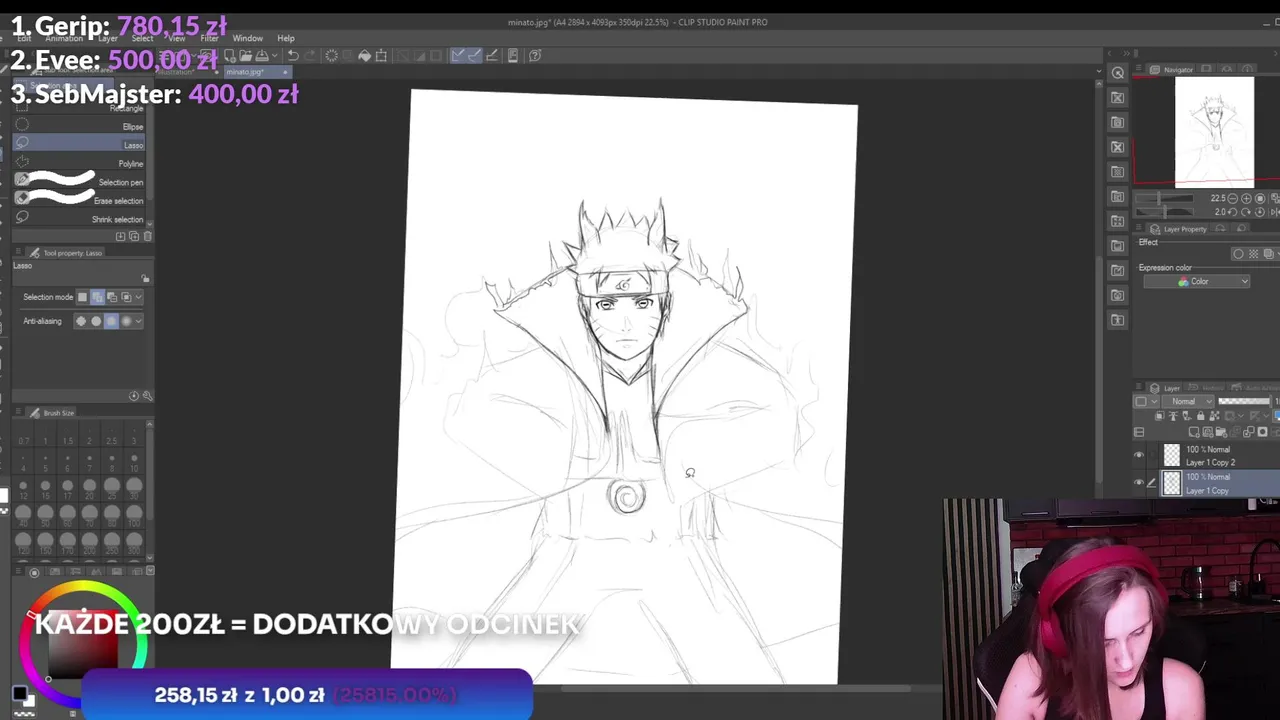Click the canvas horizontal scrollbar
1280x720 pixels.
tap(735, 688)
